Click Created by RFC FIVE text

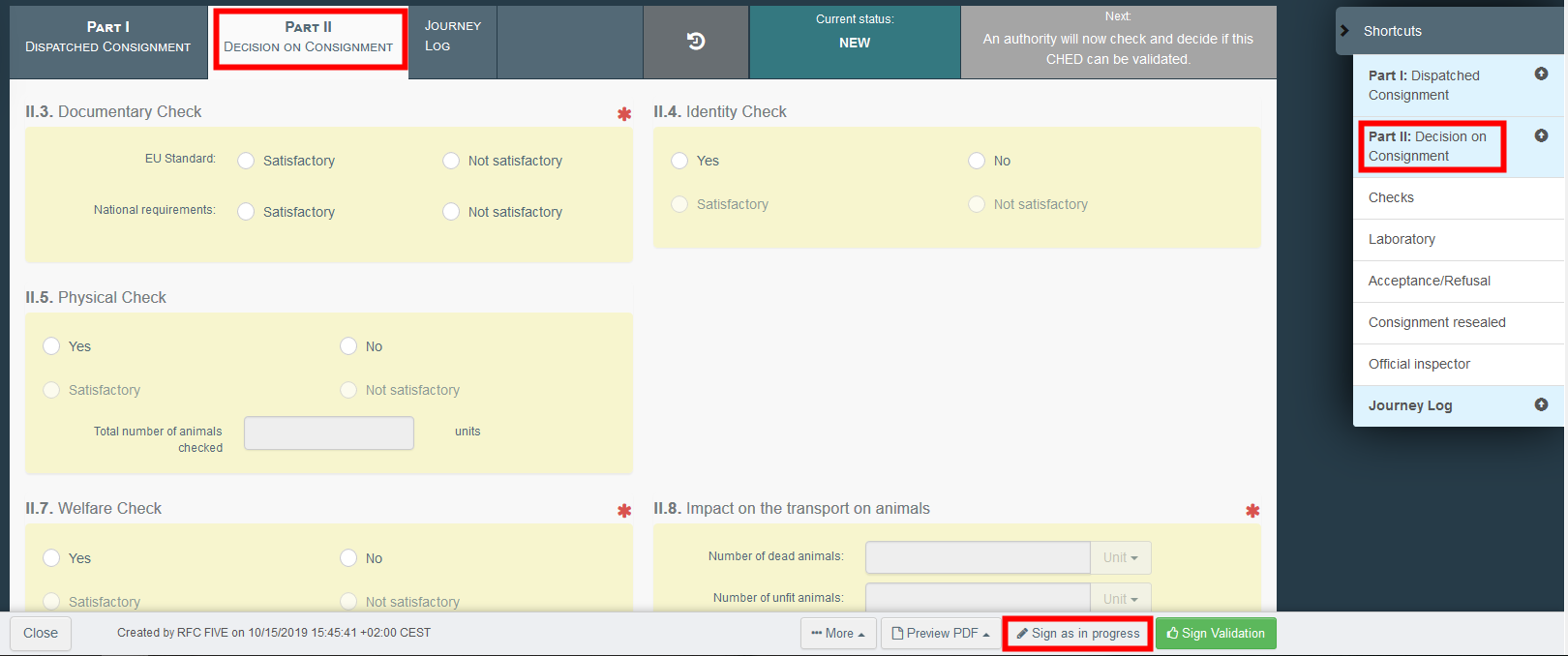(274, 633)
